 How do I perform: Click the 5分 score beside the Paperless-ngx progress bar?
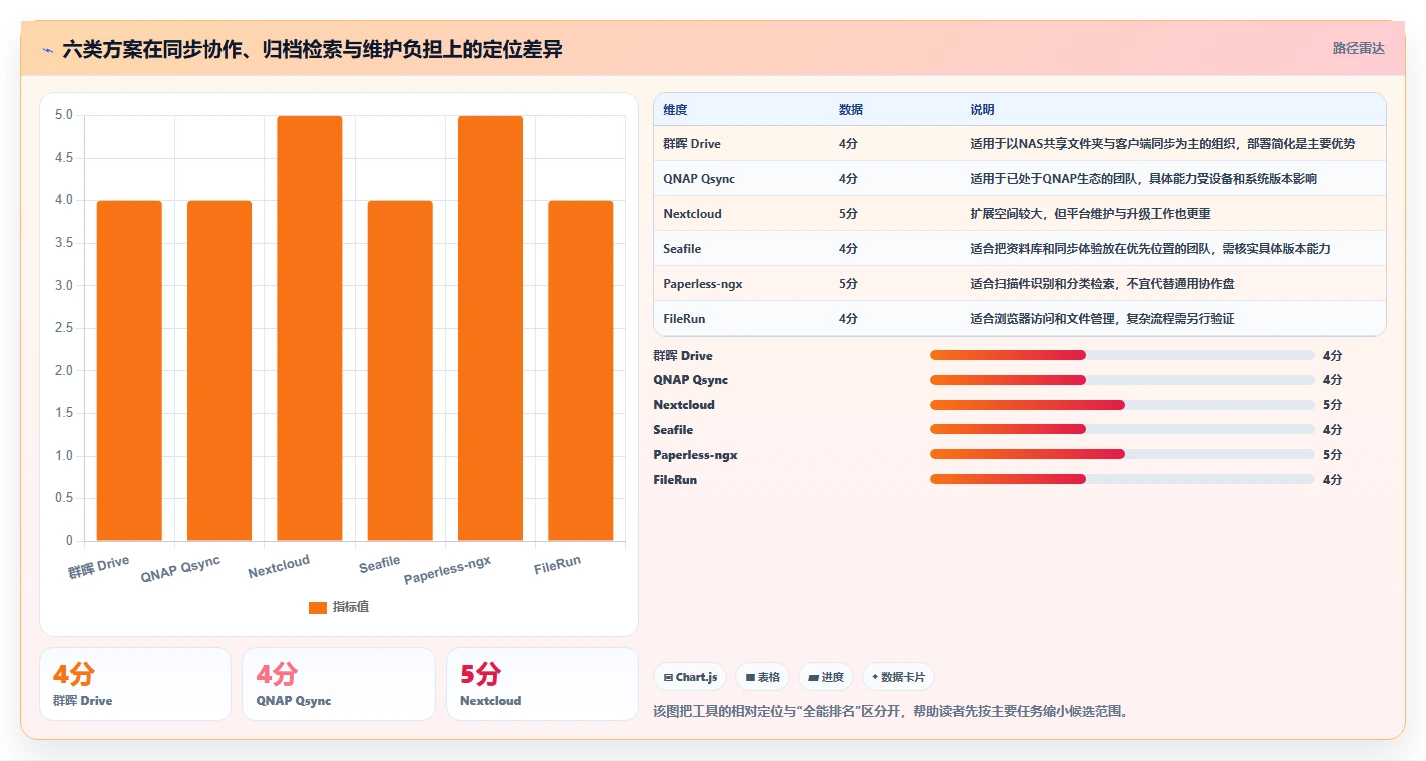click(x=1332, y=455)
